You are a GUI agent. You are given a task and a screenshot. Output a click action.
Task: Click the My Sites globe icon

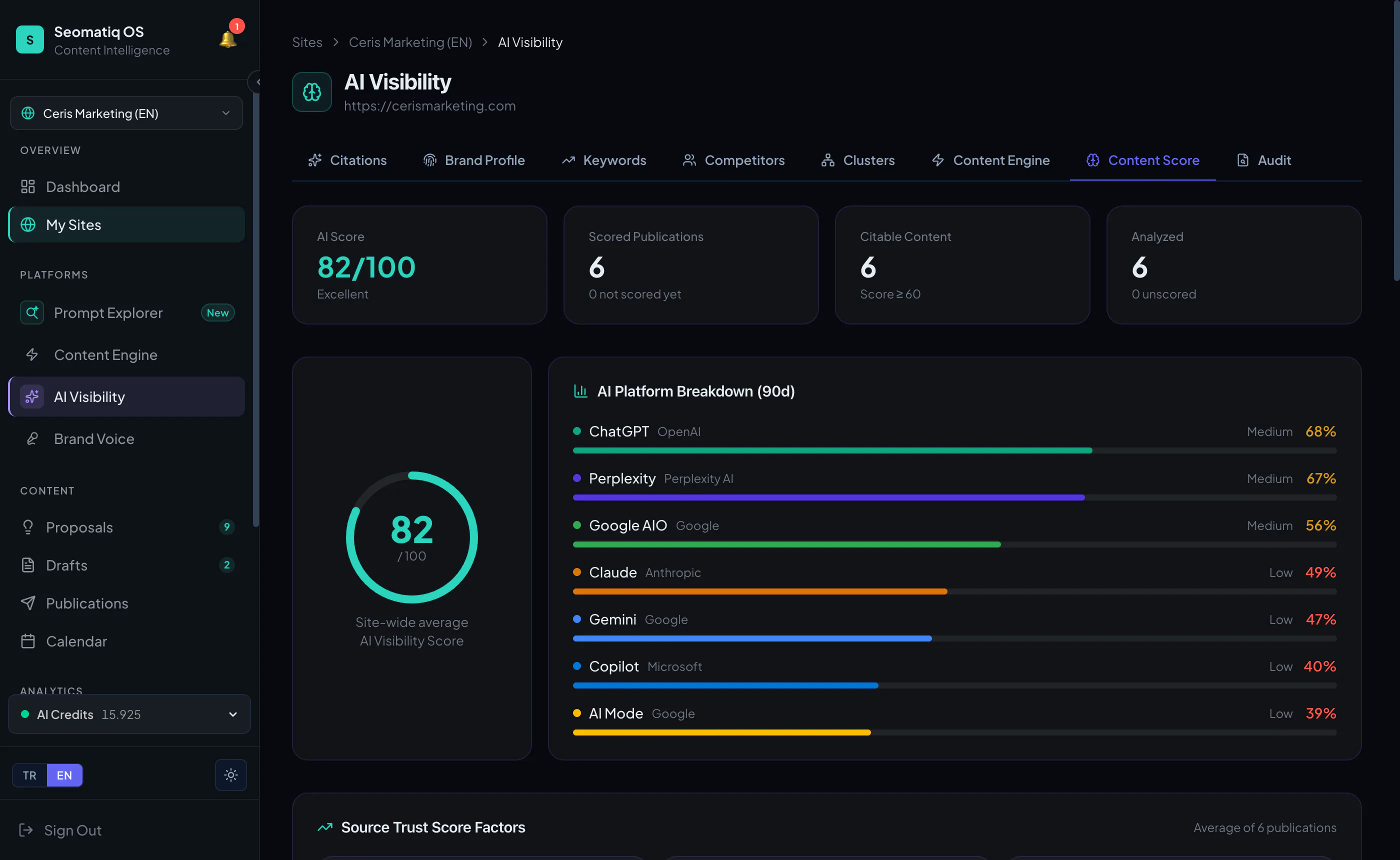point(28,224)
